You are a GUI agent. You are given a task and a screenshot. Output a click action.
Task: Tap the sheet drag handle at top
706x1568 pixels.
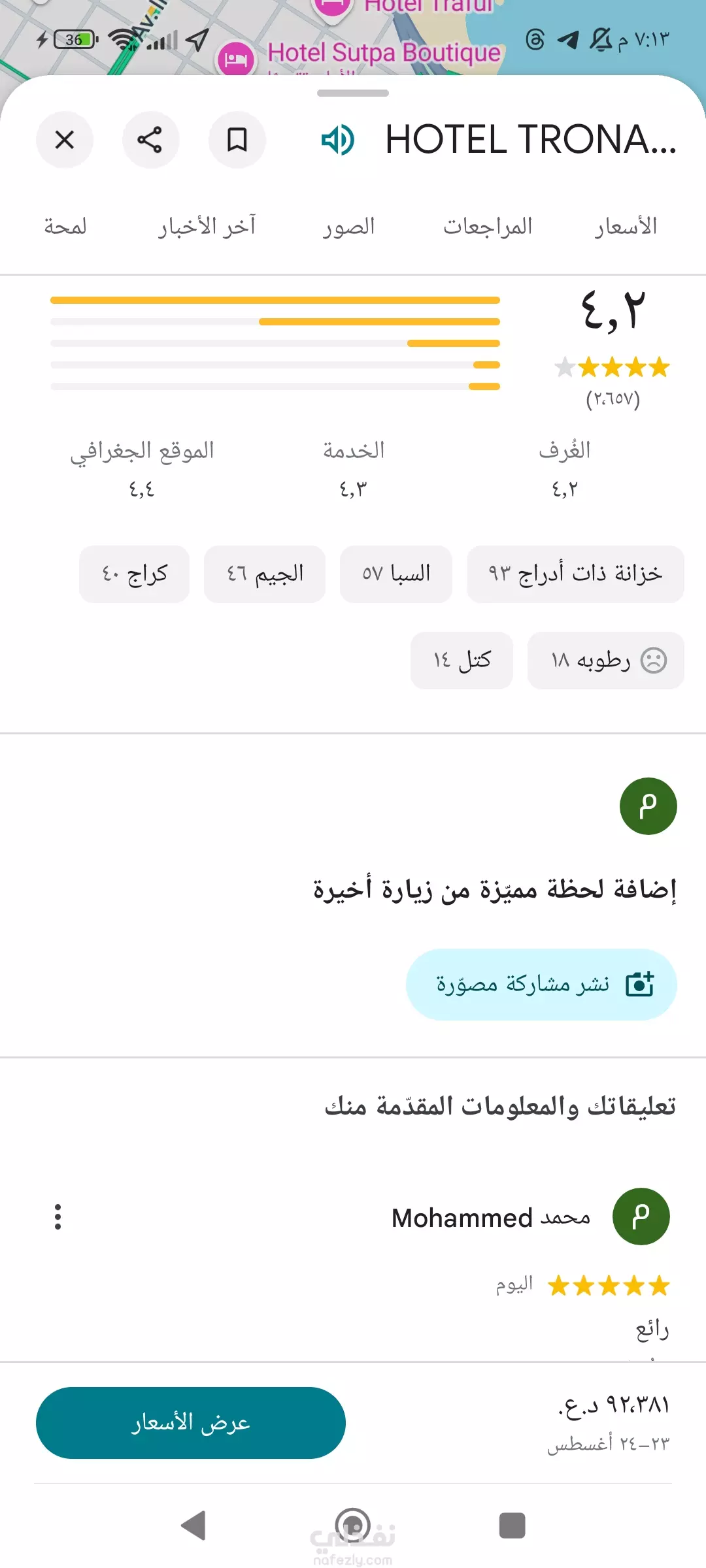pos(353,93)
